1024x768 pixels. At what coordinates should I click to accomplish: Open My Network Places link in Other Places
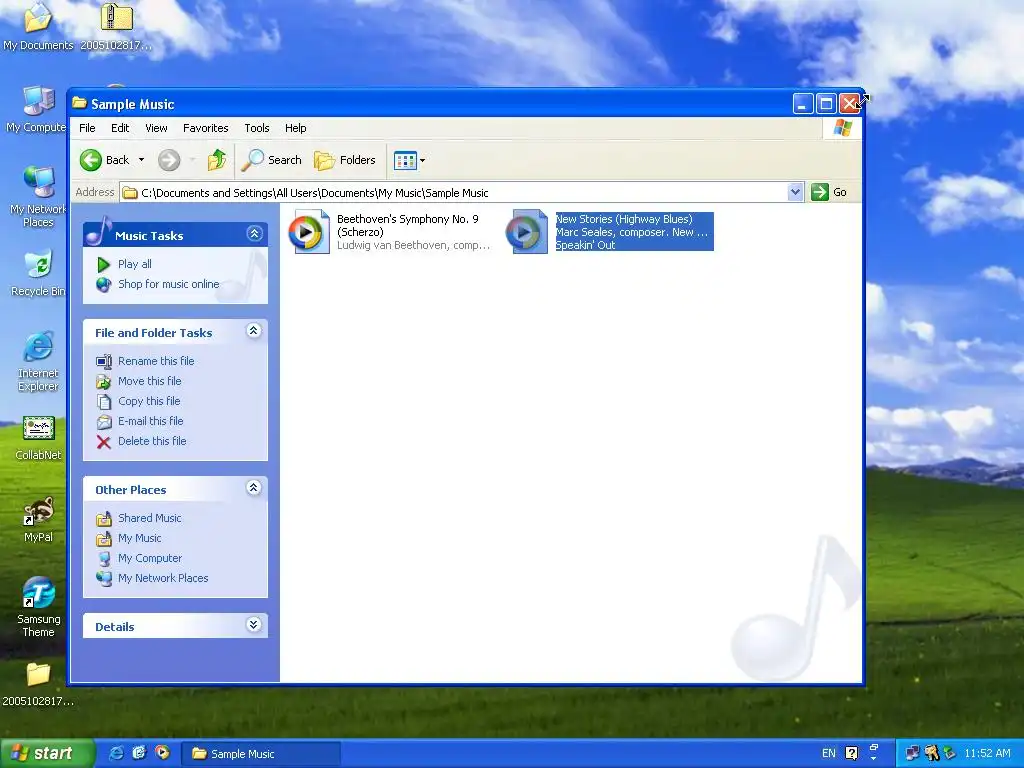click(163, 579)
